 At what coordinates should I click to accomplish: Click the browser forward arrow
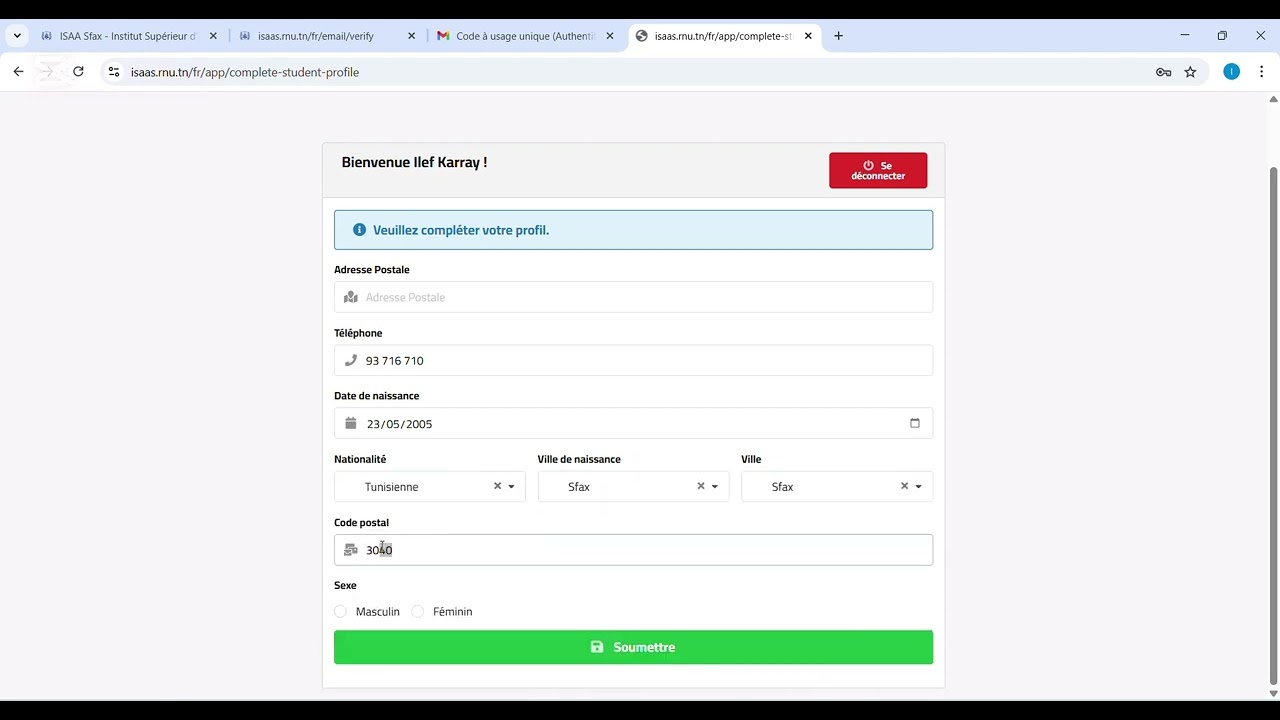pyautogui.click(x=48, y=72)
